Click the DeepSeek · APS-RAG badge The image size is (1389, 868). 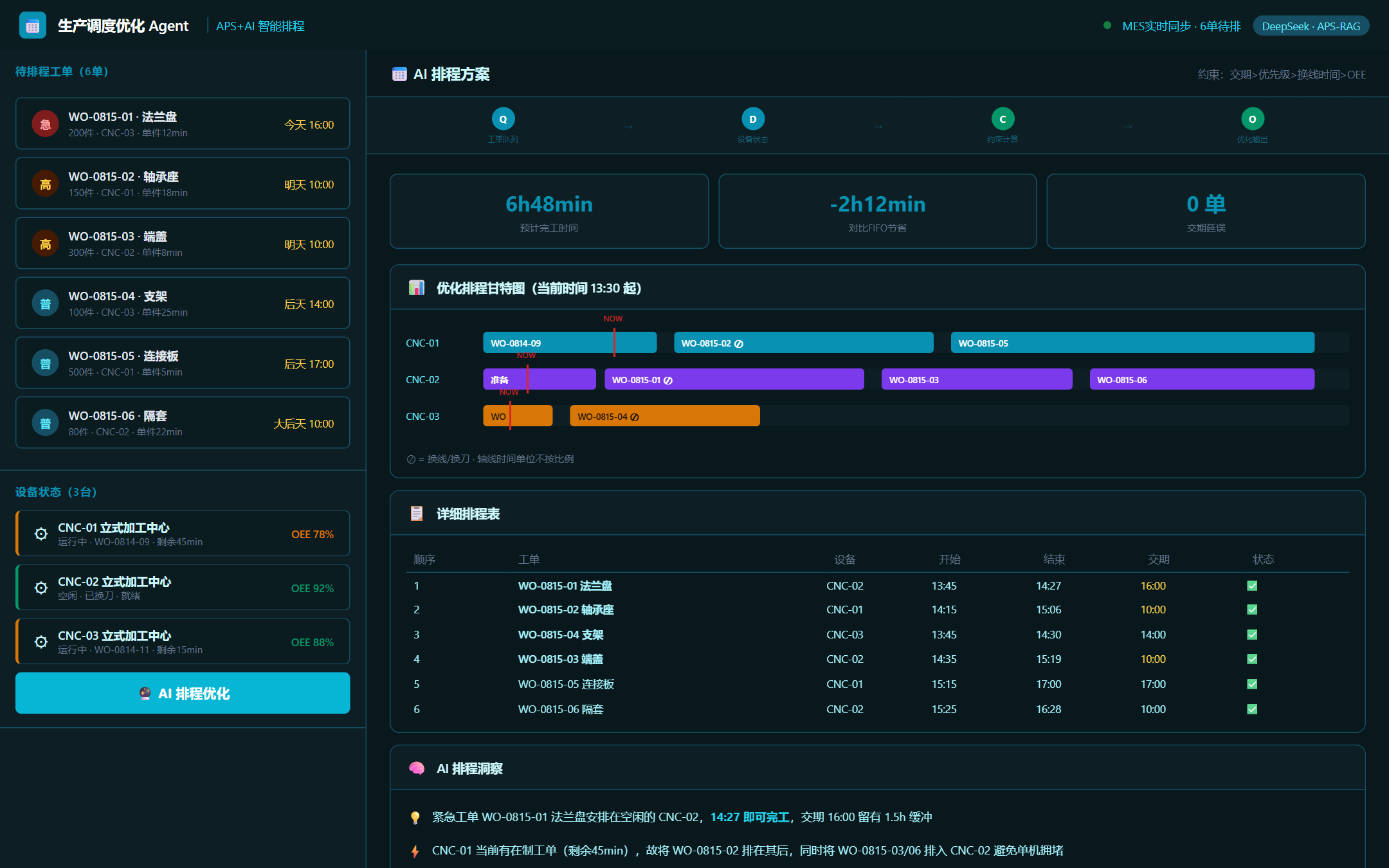pyautogui.click(x=1311, y=26)
